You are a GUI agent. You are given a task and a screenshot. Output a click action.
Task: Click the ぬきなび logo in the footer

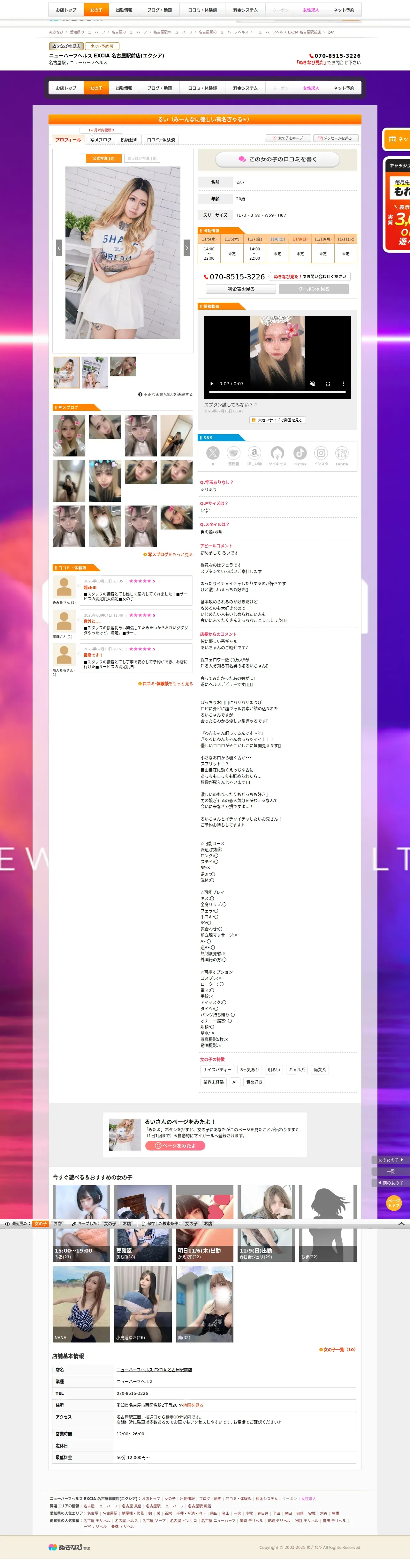point(69,1547)
